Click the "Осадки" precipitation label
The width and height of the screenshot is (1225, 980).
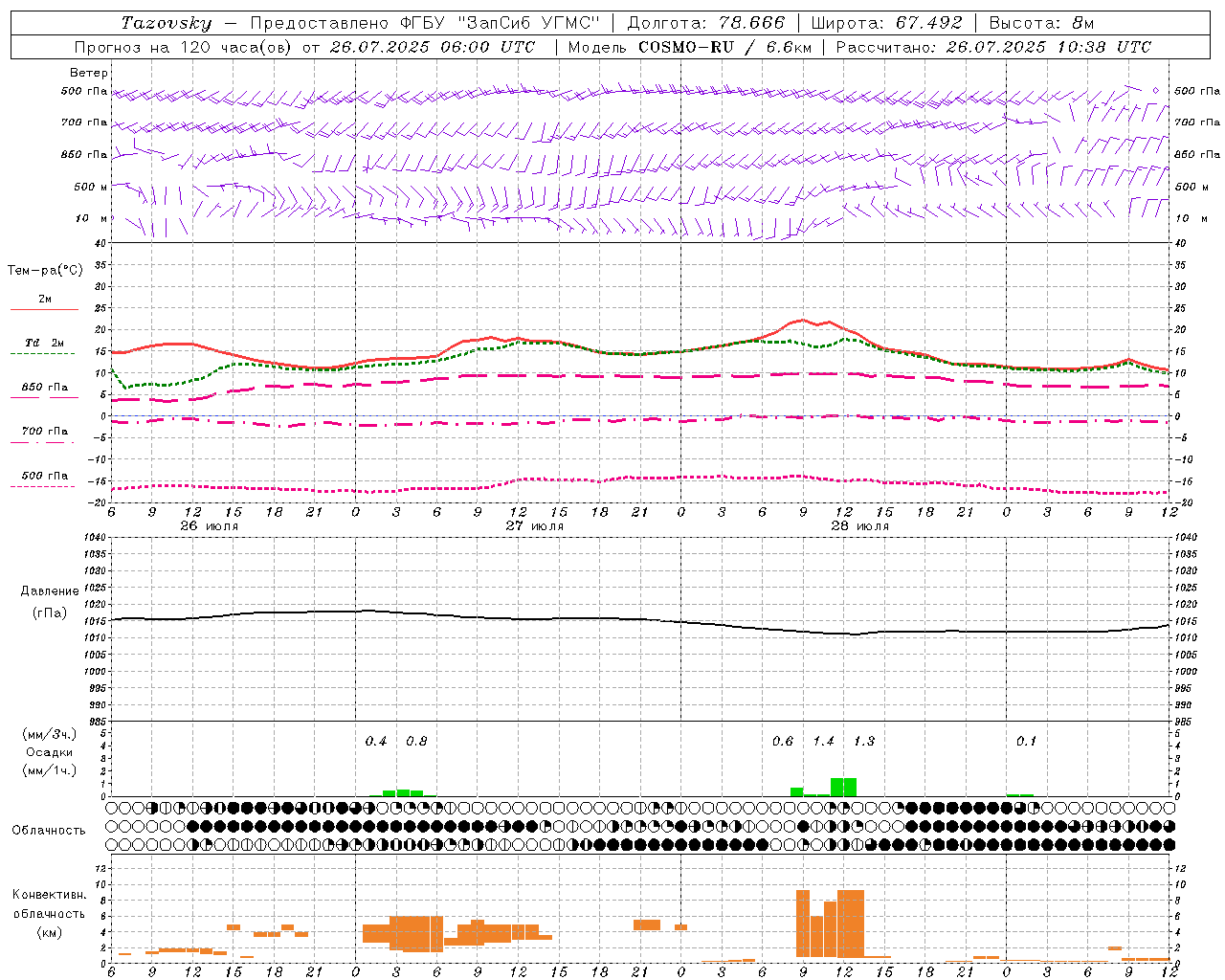50,752
